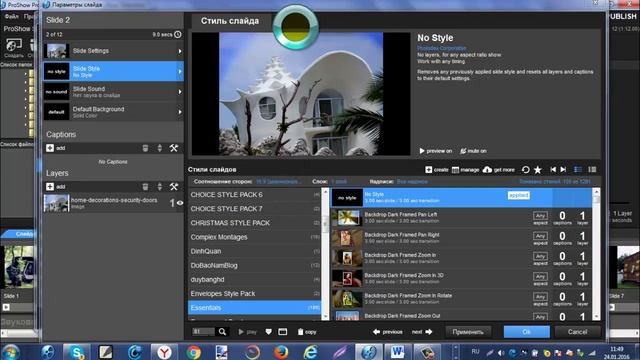The image size is (640, 360).
Task: Toggle preview on in style preview
Action: click(436, 151)
